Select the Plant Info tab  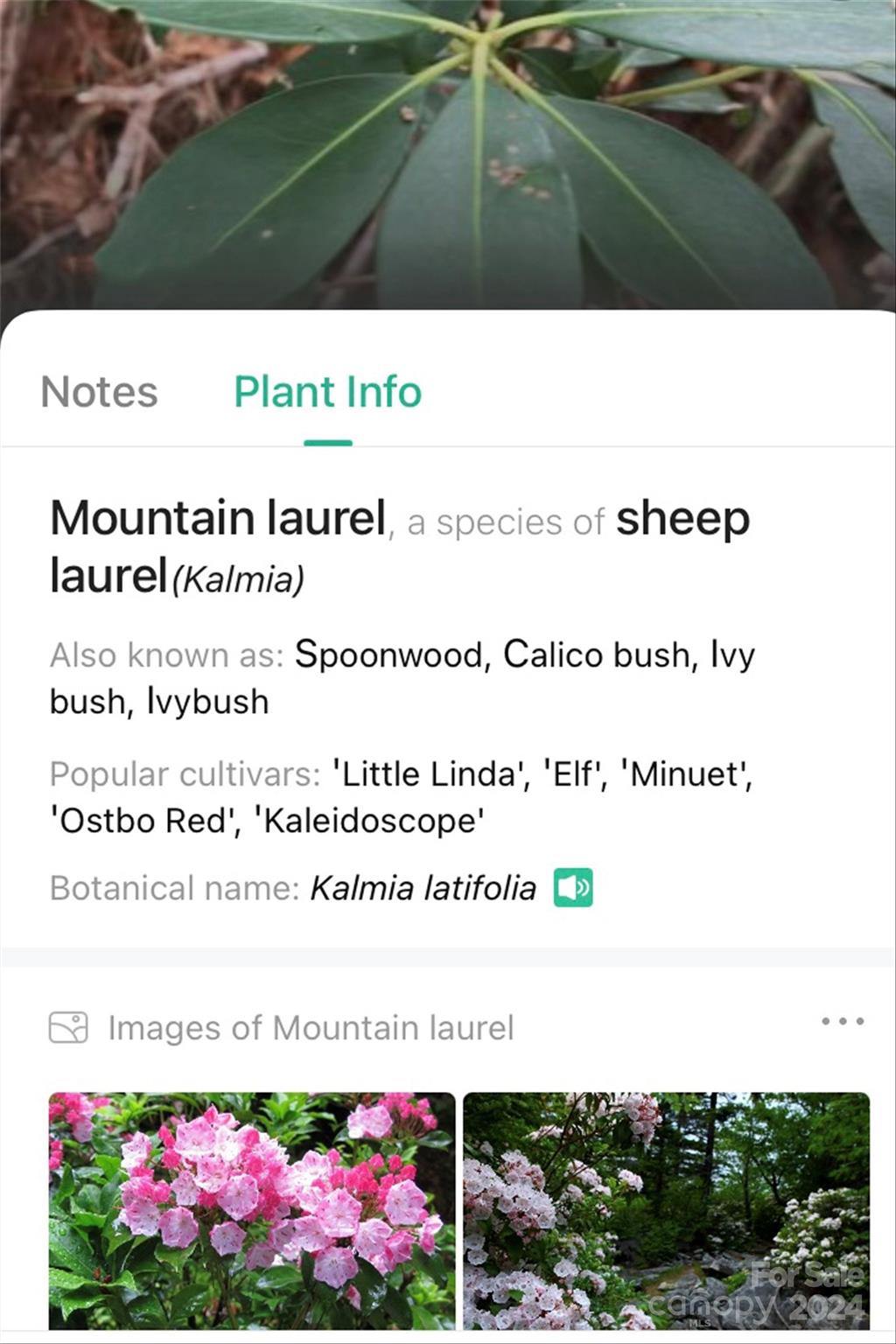327,392
